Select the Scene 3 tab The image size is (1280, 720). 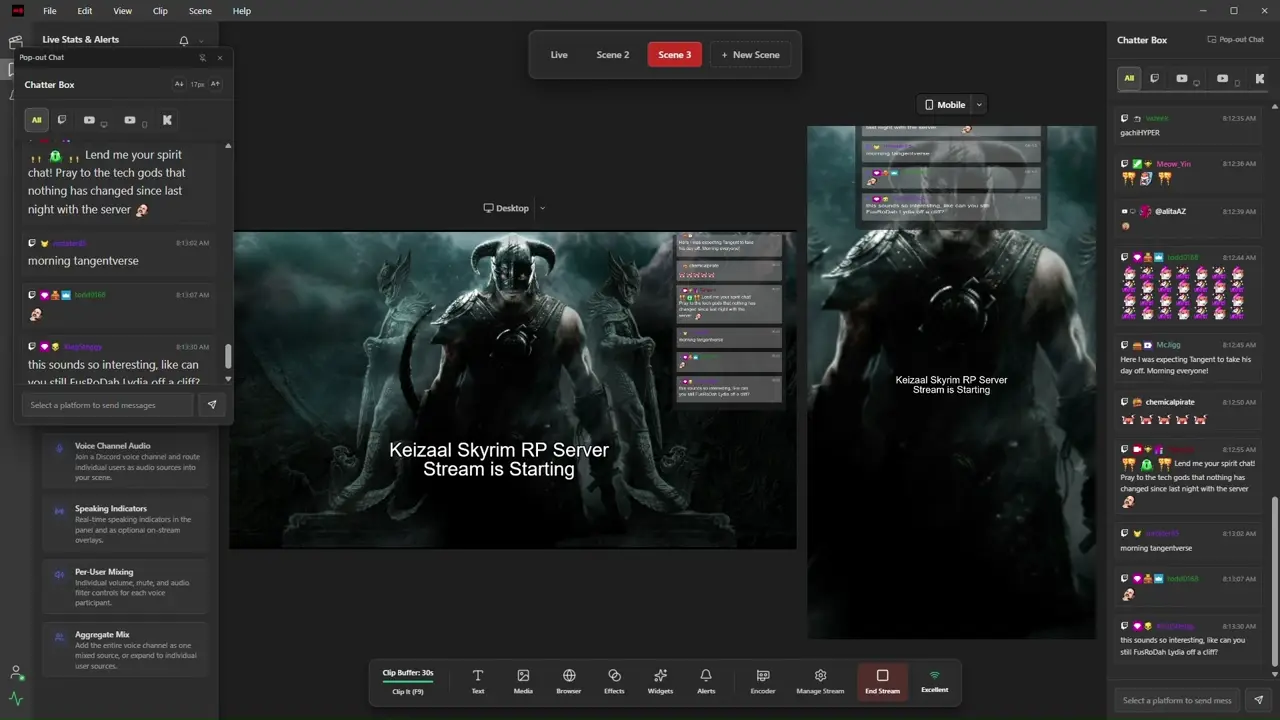click(x=675, y=55)
